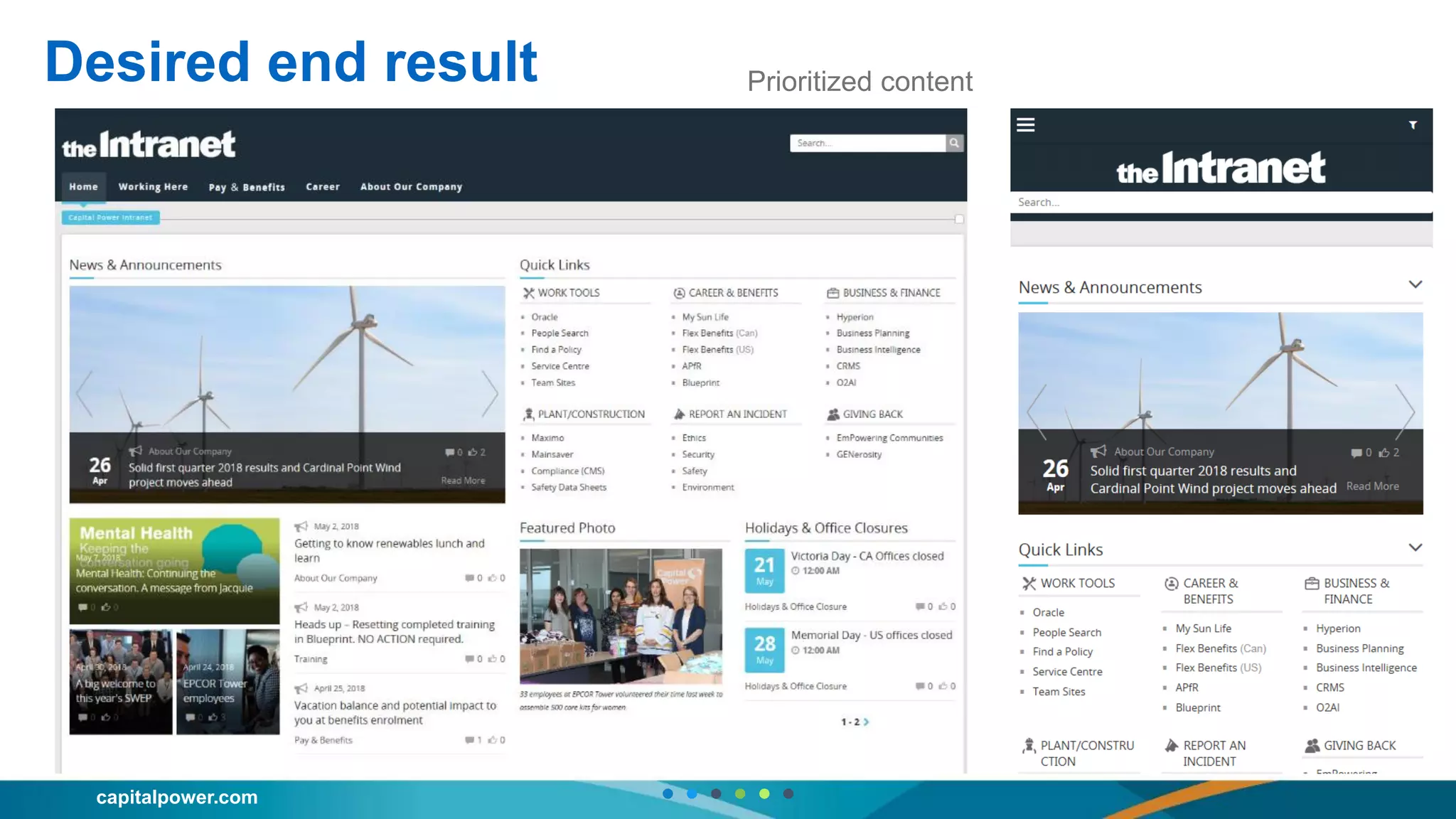Click the Report an Incident icon in mobile view
The width and height of the screenshot is (1456, 819).
point(1171,746)
